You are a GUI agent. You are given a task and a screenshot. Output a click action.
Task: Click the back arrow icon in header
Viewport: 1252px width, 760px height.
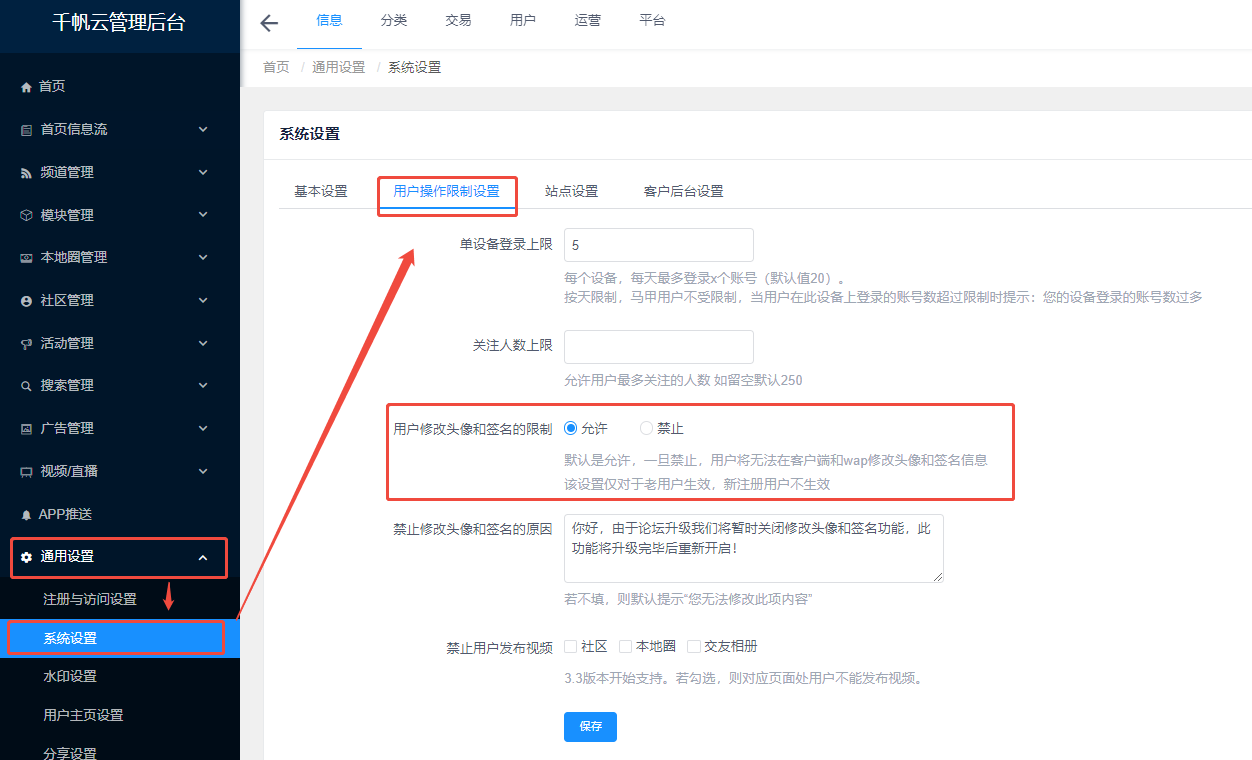(268, 24)
